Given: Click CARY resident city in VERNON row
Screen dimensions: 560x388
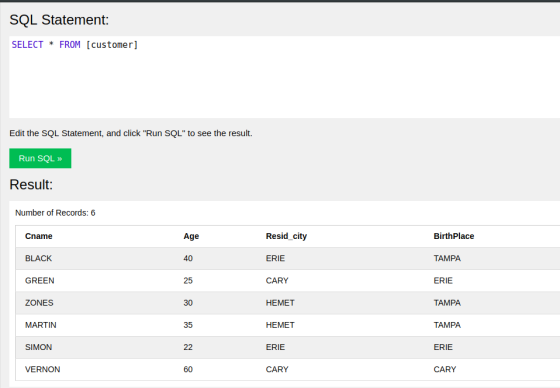Looking at the screenshot, I should [277, 369].
